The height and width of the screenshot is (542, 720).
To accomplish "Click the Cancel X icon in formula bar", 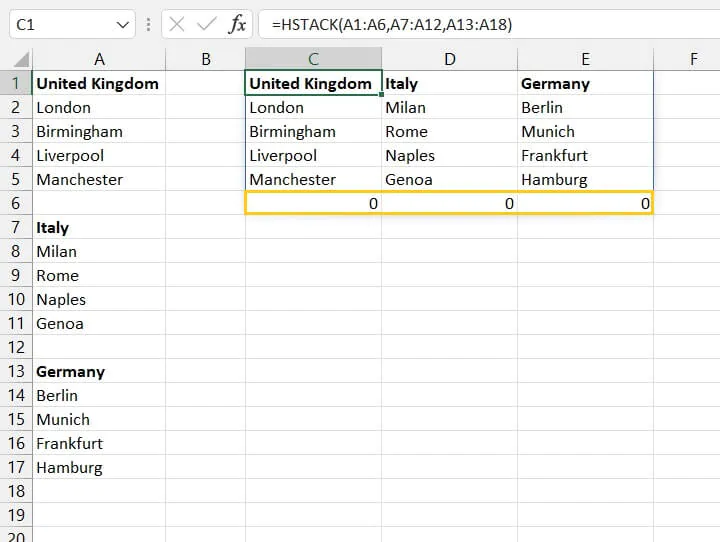I will click(x=177, y=24).
